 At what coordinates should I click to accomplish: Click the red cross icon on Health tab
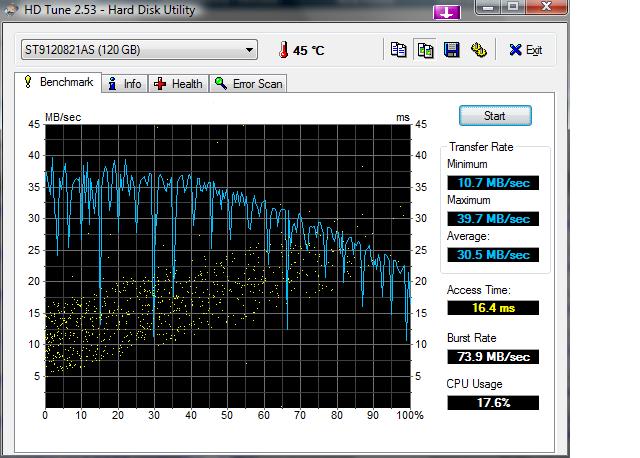point(160,84)
